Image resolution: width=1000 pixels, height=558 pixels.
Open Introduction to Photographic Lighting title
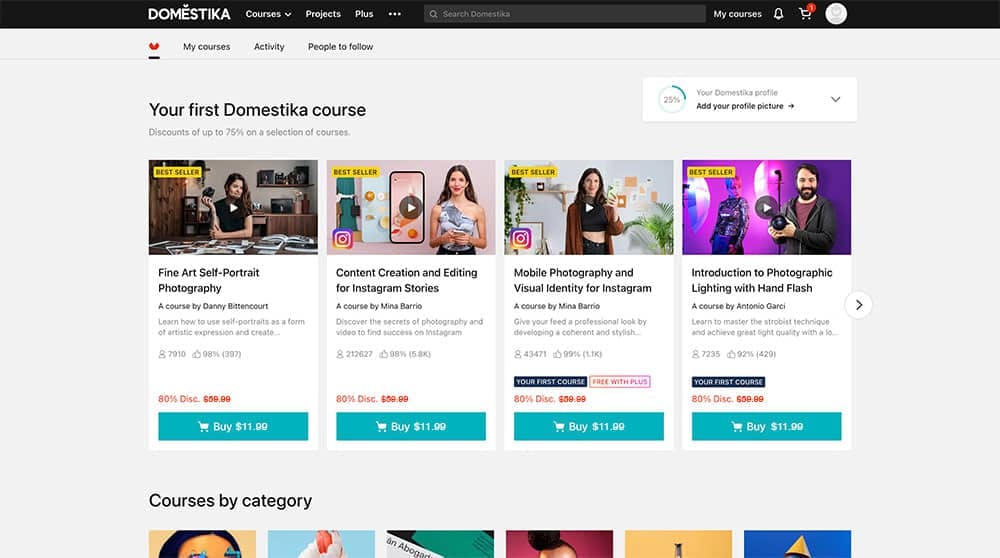tap(761, 280)
